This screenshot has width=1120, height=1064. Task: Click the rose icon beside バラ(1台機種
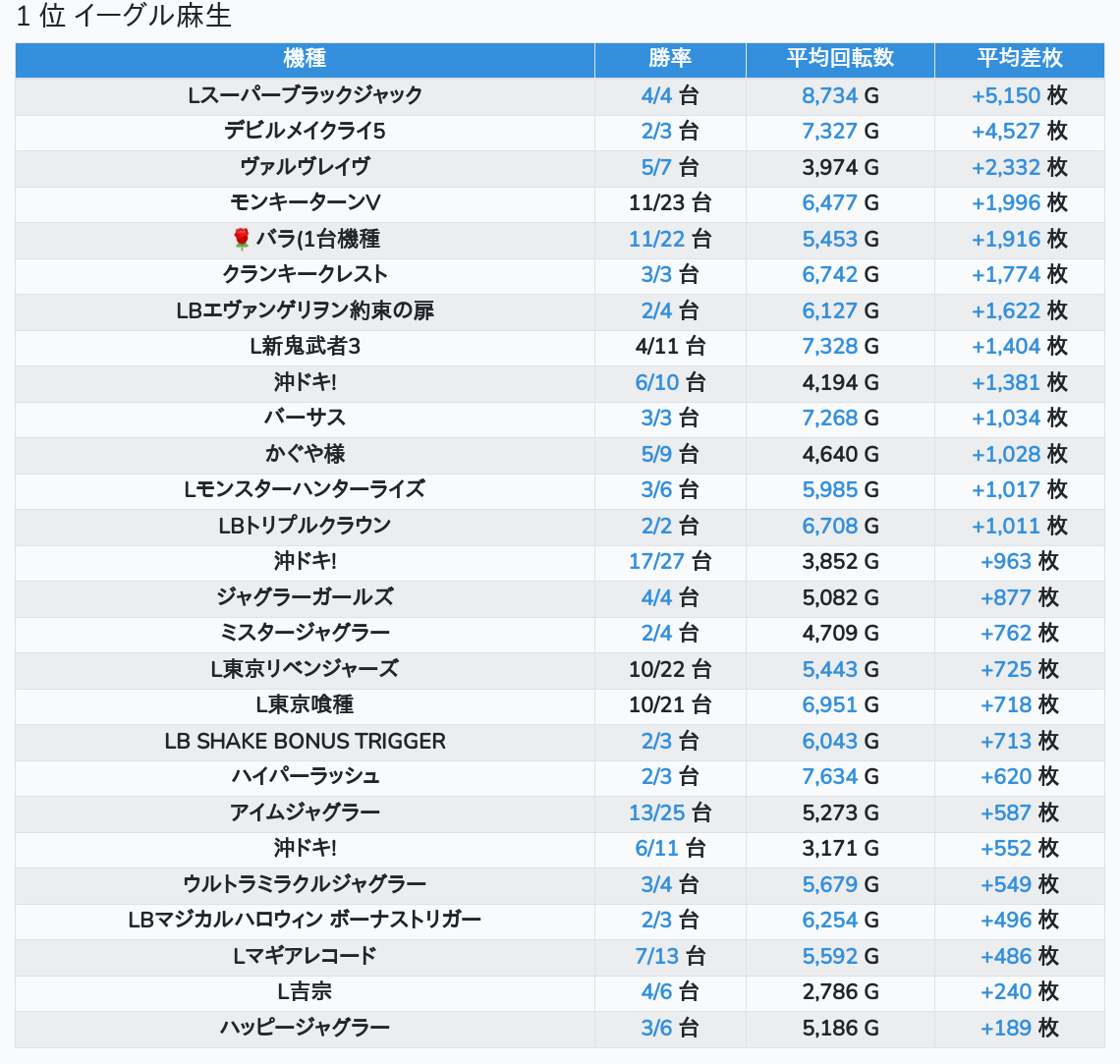click(x=242, y=239)
